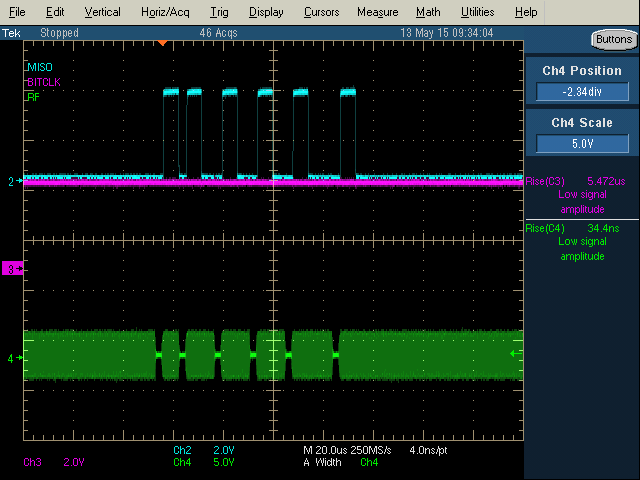Click the orange trigger position marker
Viewport: 640px width, 480px height.
(x=163, y=43)
